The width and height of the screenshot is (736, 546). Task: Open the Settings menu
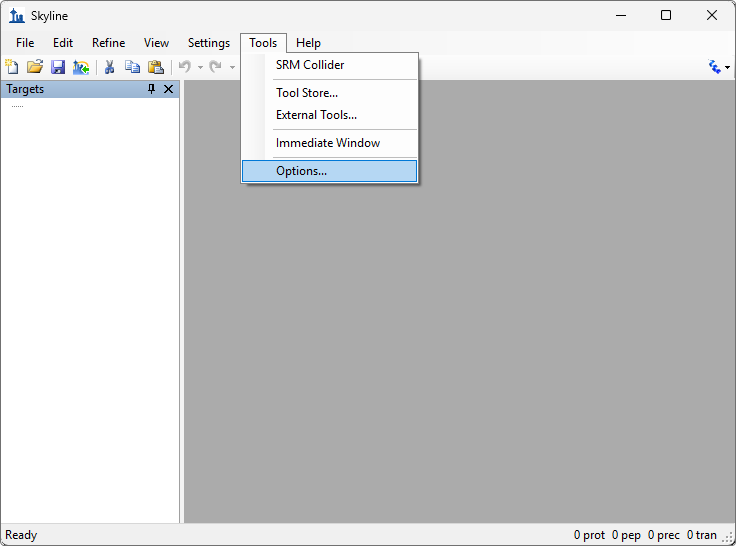208,43
